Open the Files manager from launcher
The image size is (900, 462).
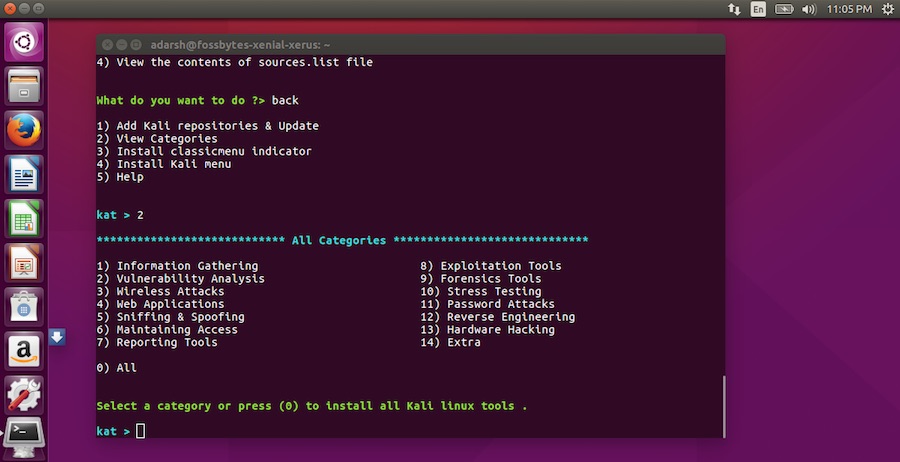(23, 86)
